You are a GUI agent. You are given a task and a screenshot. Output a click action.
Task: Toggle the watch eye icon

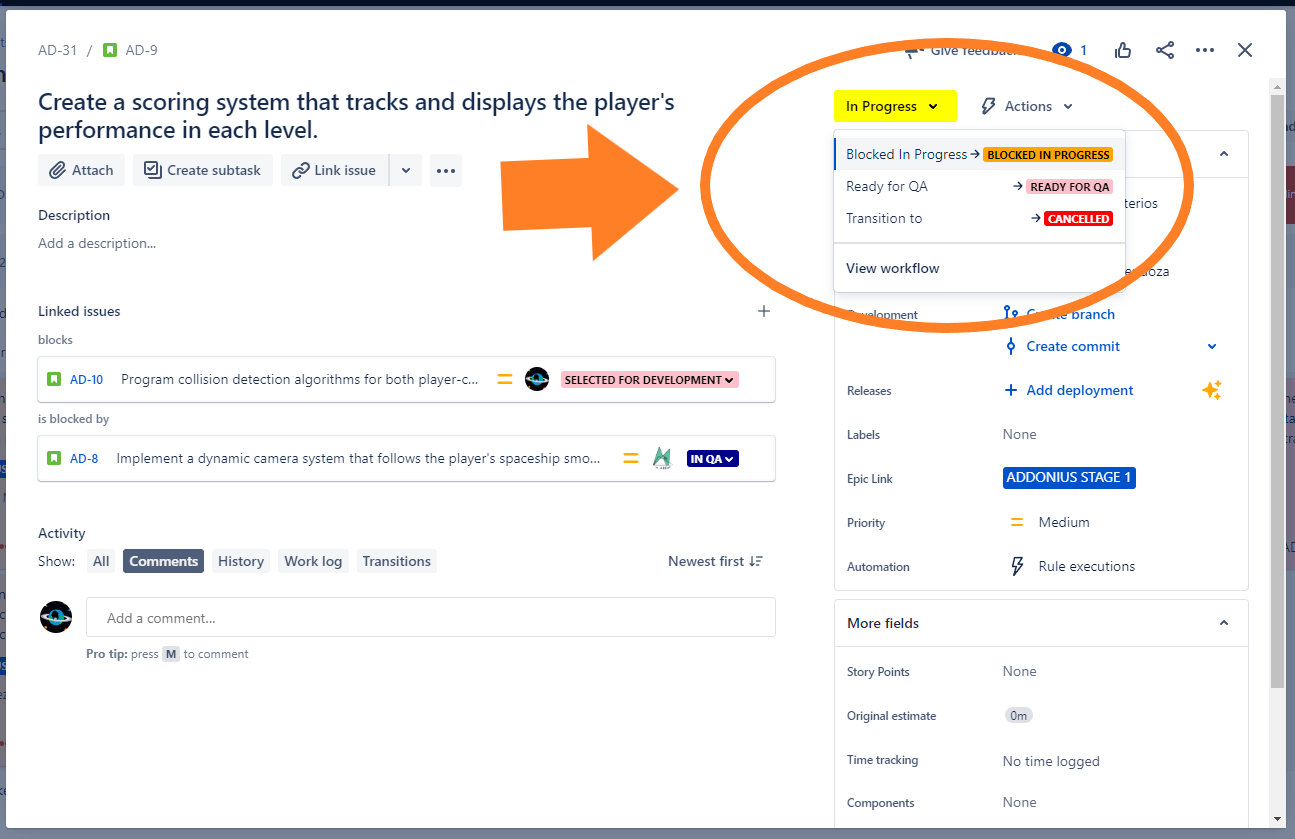[1063, 50]
